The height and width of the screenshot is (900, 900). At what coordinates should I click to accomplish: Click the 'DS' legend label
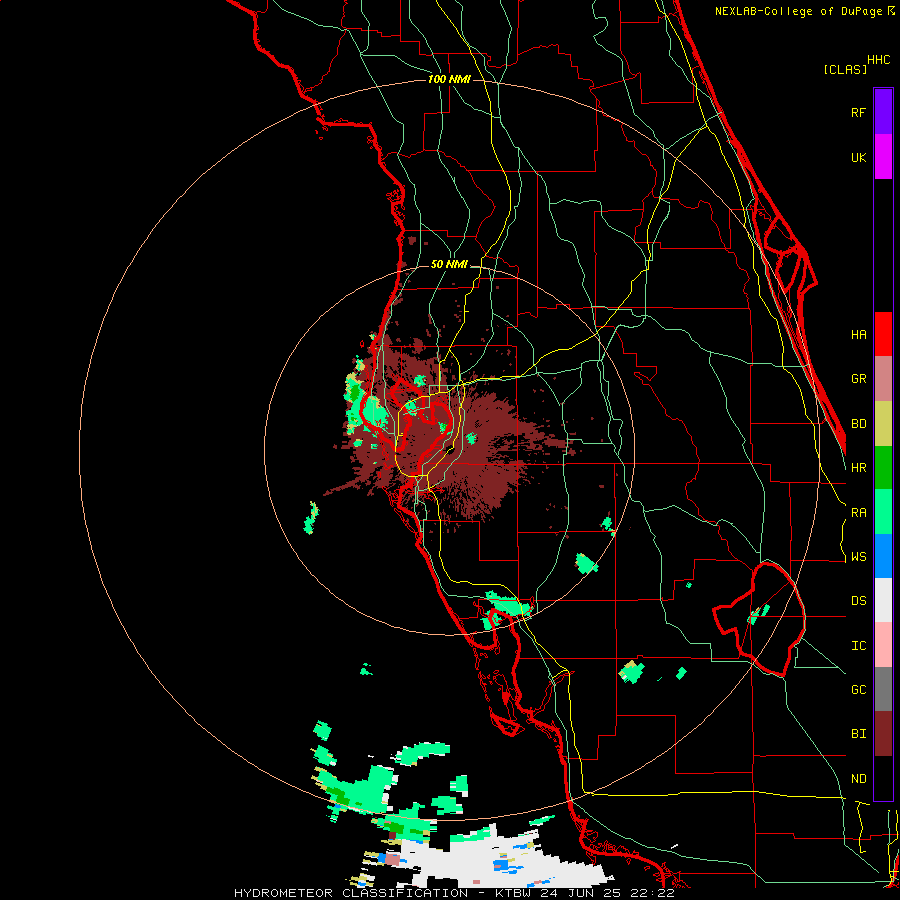click(x=858, y=601)
